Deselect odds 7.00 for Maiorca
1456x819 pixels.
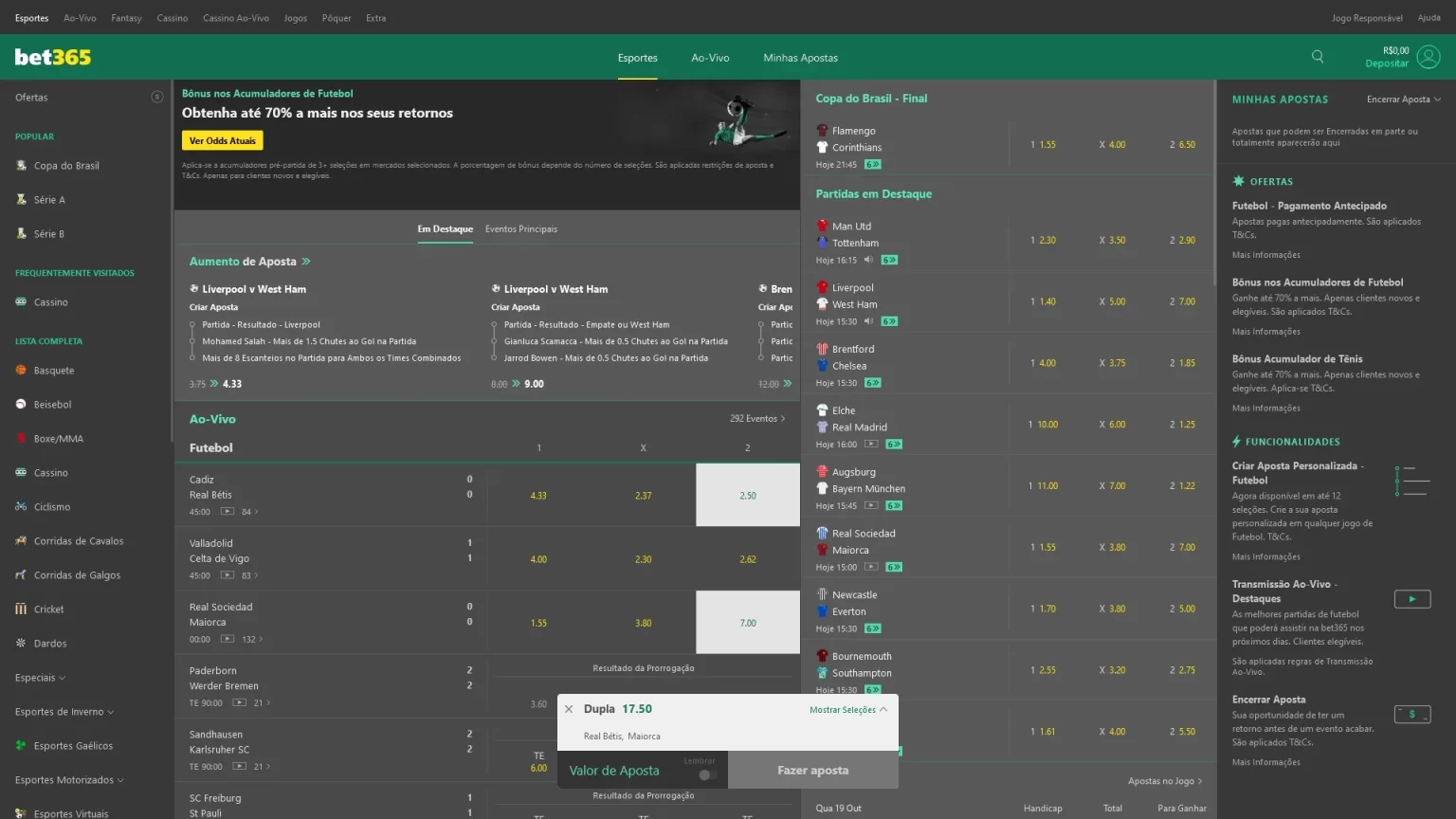pyautogui.click(x=748, y=623)
